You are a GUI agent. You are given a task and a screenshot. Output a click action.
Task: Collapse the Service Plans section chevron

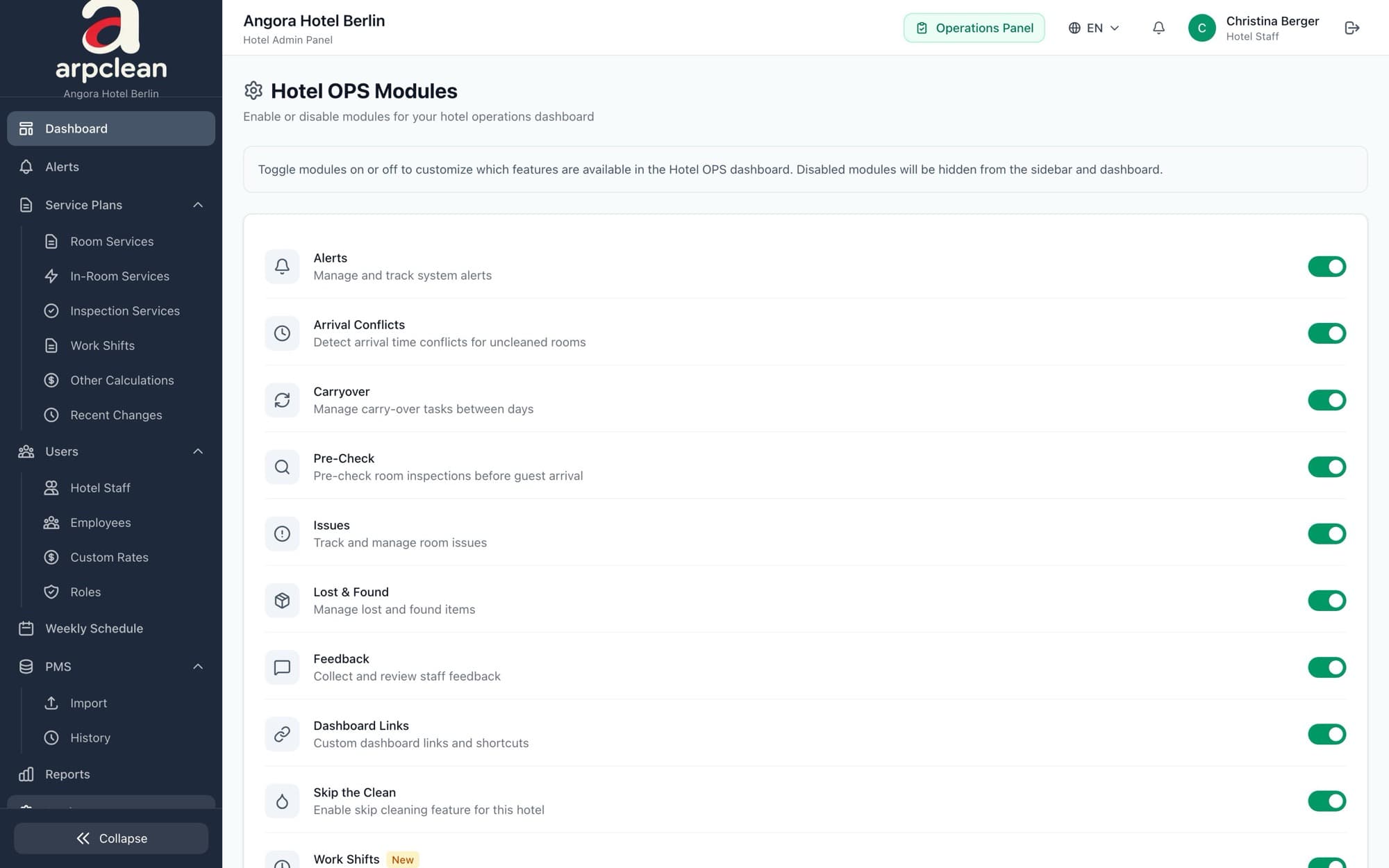point(198,205)
